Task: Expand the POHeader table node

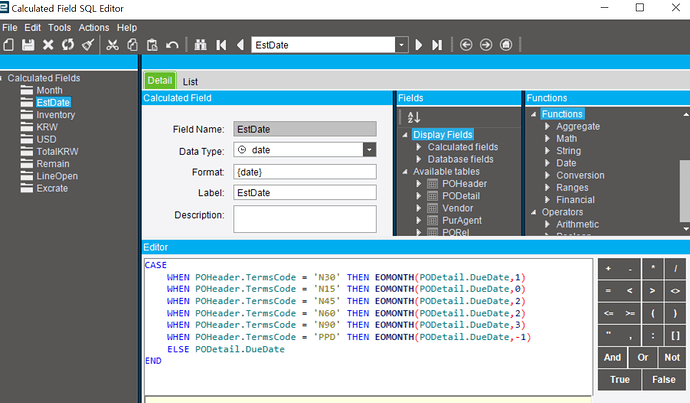Action: coord(420,184)
